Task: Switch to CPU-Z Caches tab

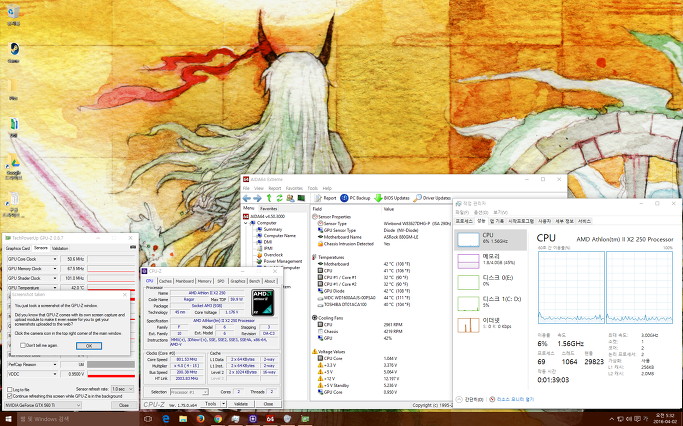Action: tap(165, 281)
